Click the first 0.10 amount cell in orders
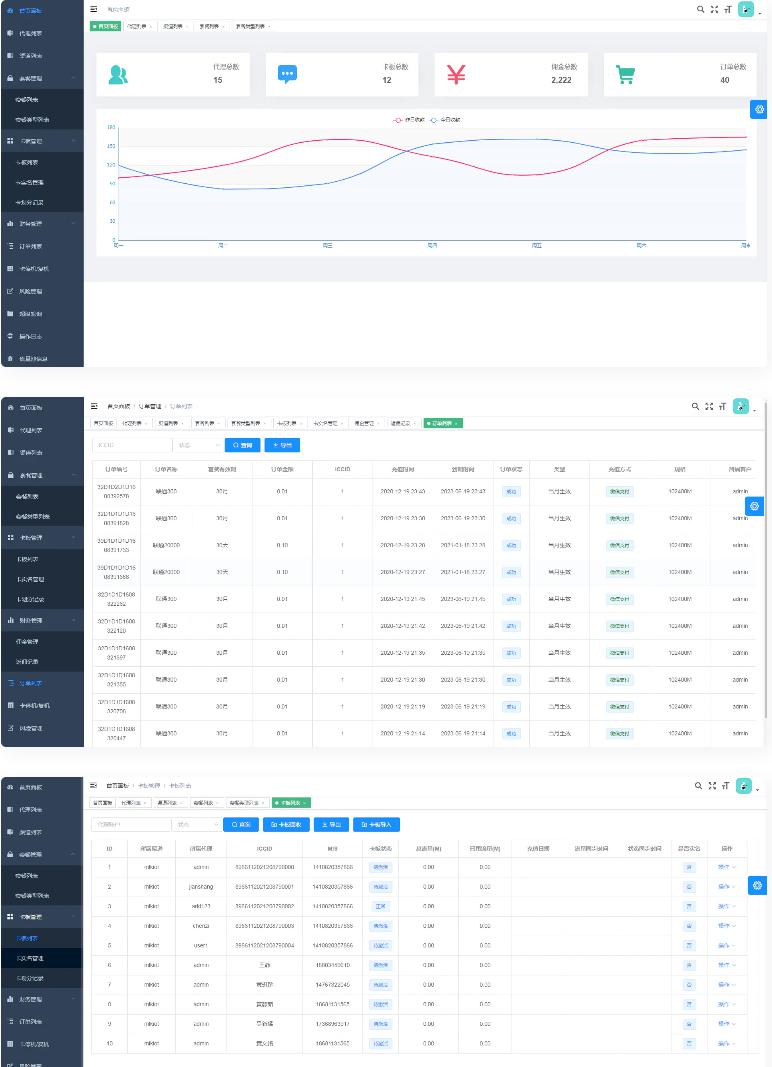This screenshot has height=1067, width=772. coord(282,545)
